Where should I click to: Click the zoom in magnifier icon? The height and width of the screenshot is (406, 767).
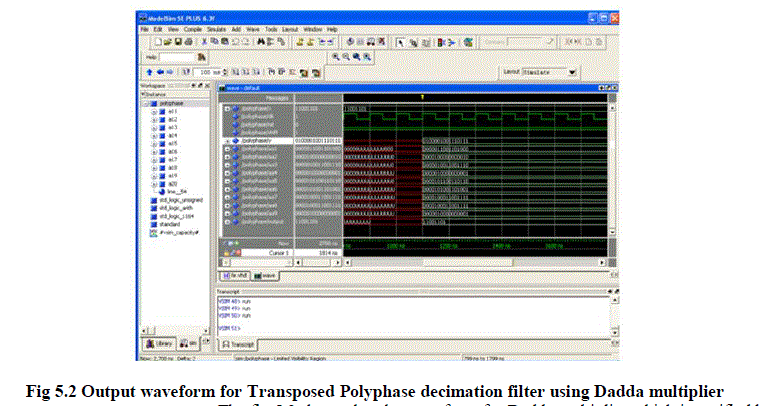pos(333,58)
